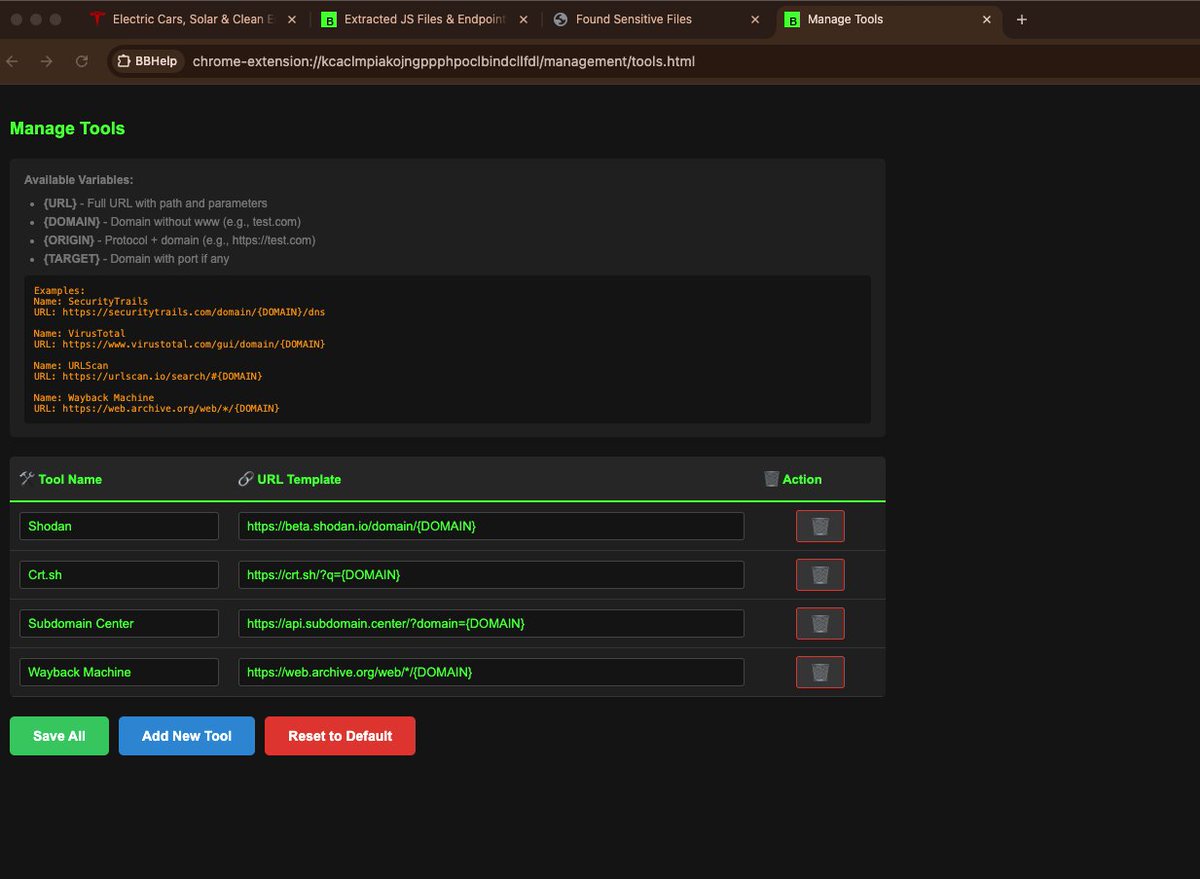Click the URL Template column header
The width and height of the screenshot is (1200, 879).
pos(290,479)
